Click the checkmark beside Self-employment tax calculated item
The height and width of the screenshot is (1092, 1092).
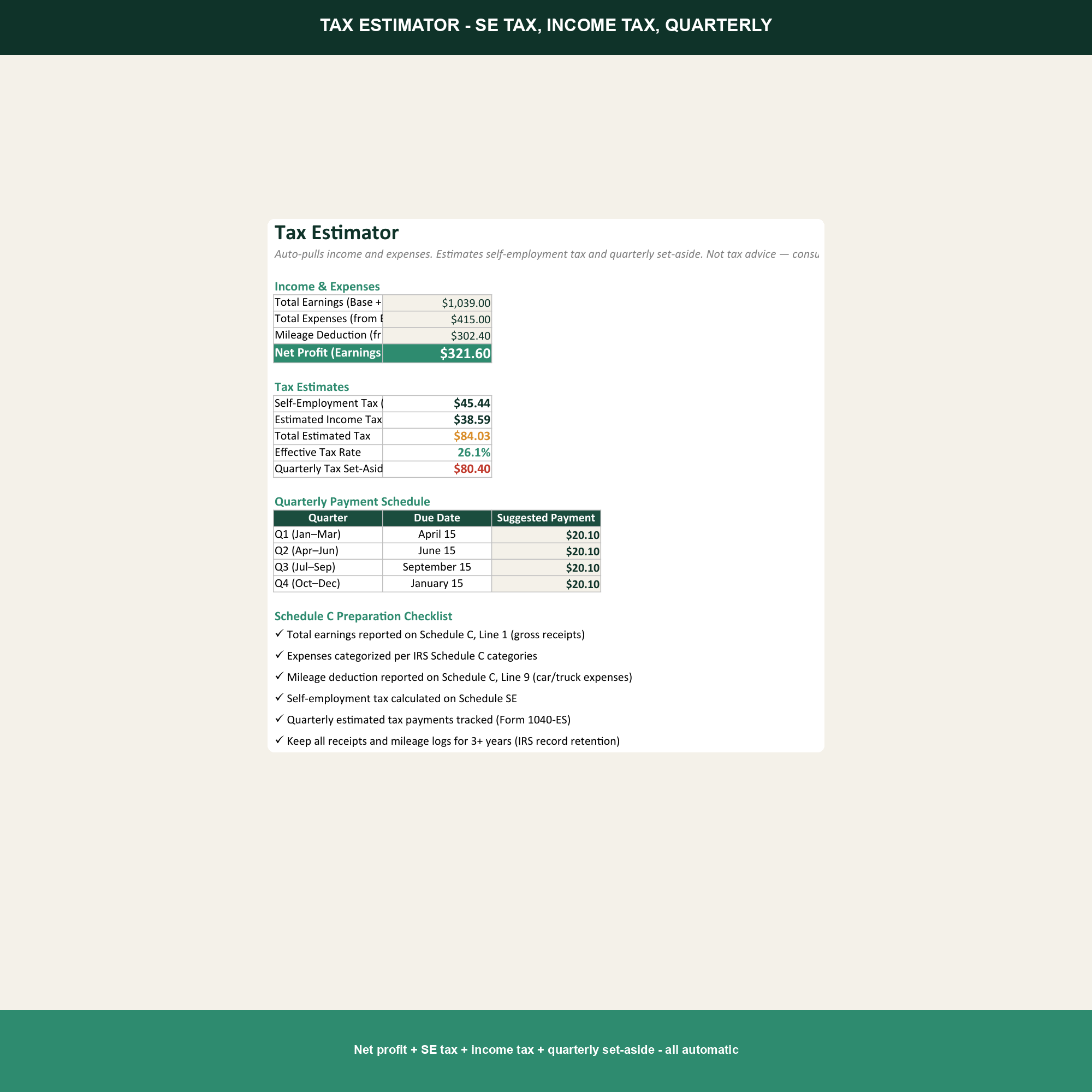click(279, 697)
